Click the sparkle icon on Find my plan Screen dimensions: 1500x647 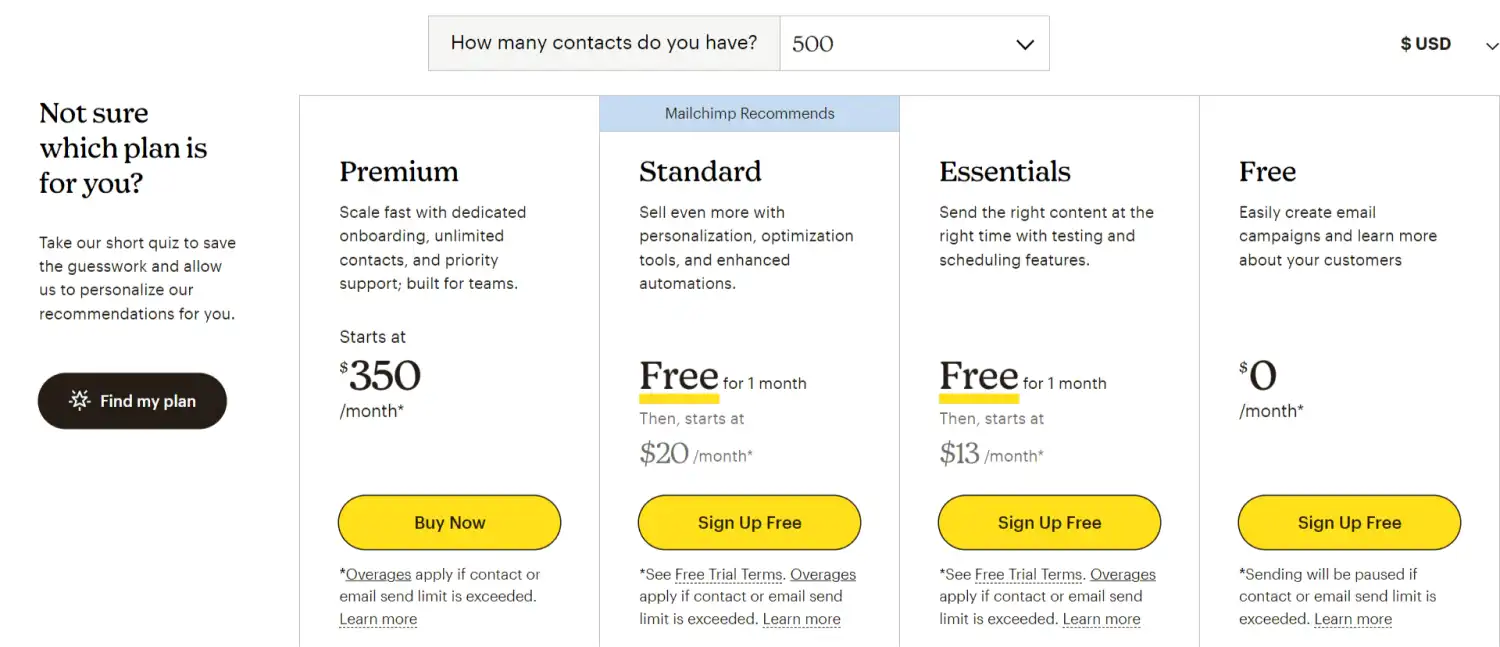(x=79, y=401)
